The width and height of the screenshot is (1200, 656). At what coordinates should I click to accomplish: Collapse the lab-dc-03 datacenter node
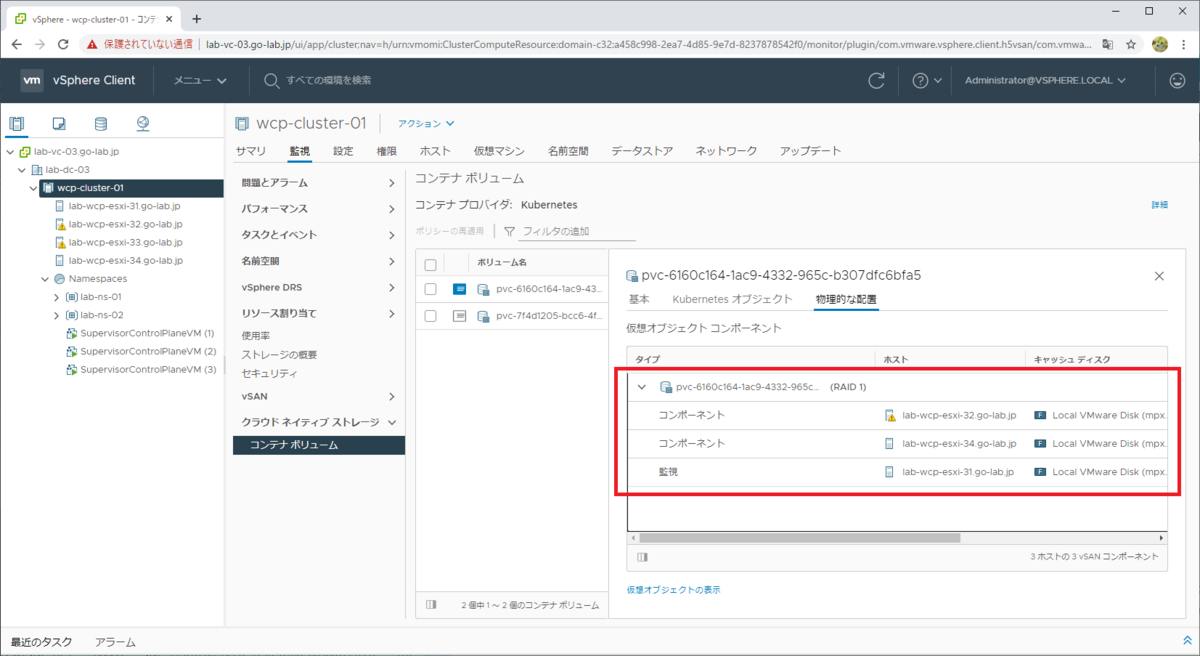21,170
